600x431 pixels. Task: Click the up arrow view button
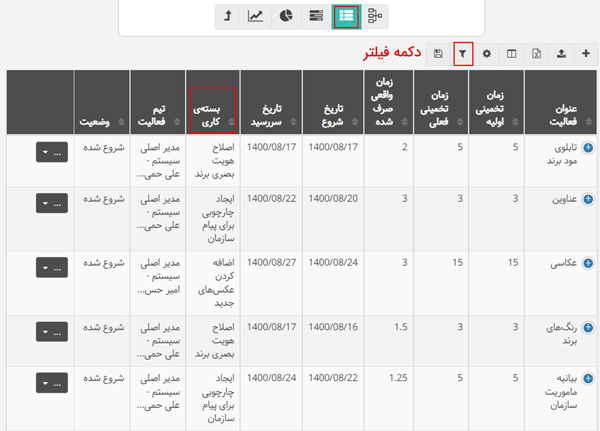coord(228,16)
